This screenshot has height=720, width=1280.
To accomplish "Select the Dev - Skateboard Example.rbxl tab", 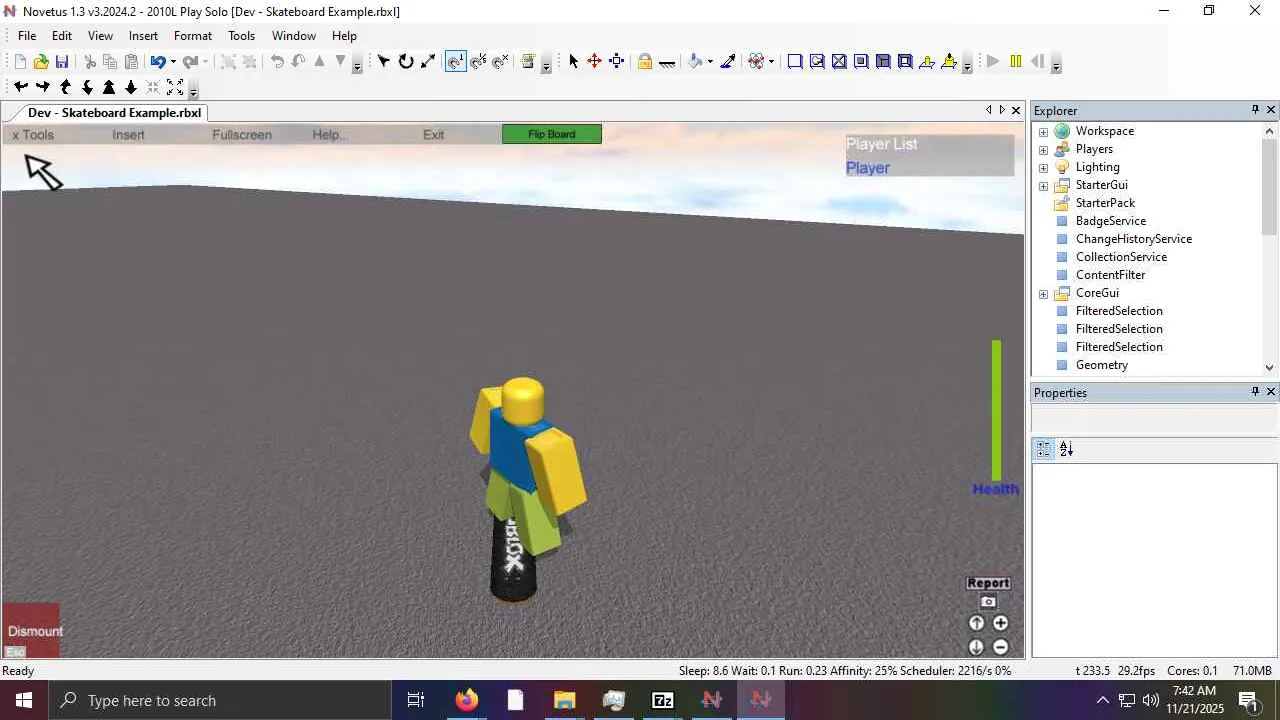I will pos(114,113).
